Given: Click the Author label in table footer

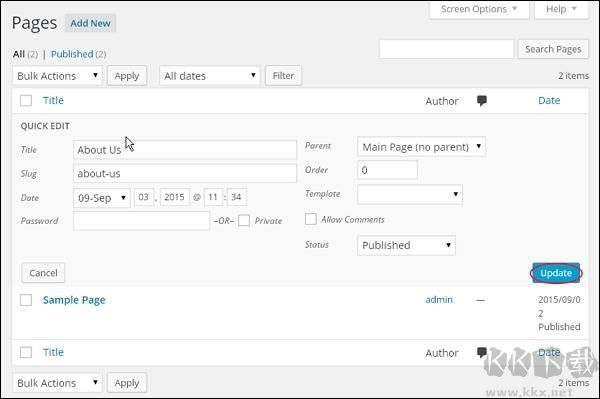Looking at the screenshot, I should [x=442, y=353].
